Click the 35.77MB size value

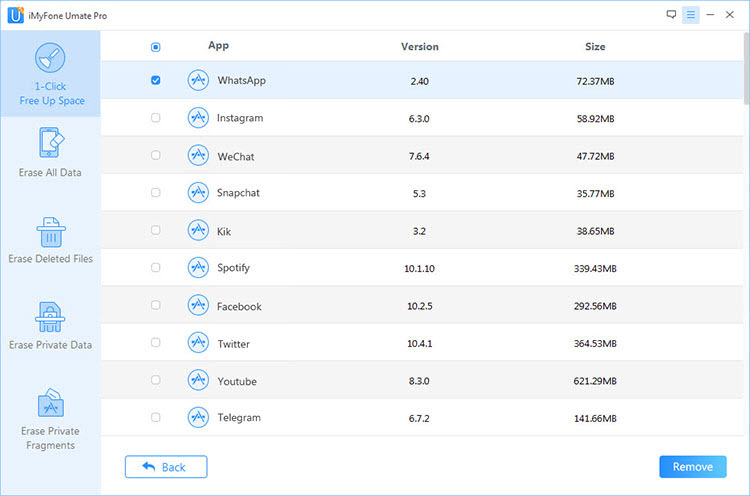pos(595,194)
